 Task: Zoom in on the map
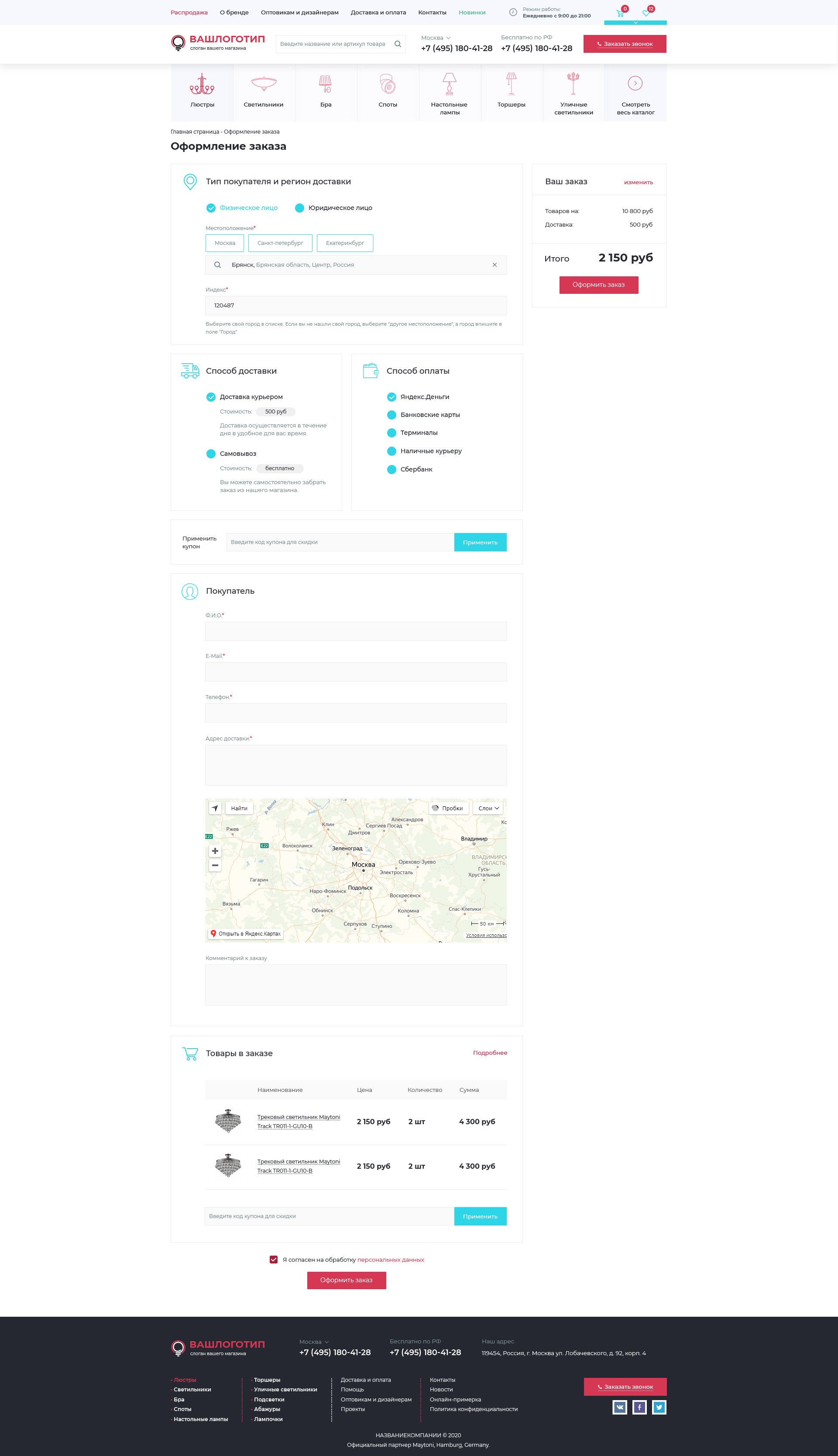tap(215, 851)
